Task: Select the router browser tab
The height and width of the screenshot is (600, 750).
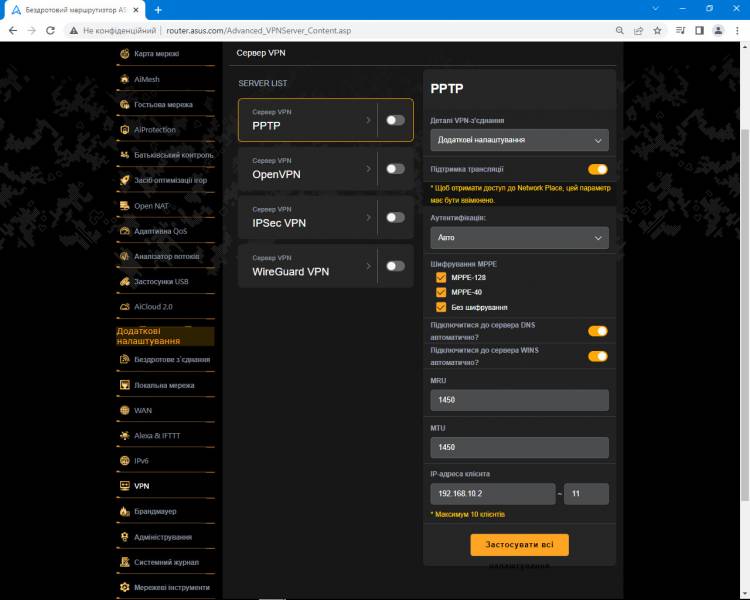Action: point(74,10)
